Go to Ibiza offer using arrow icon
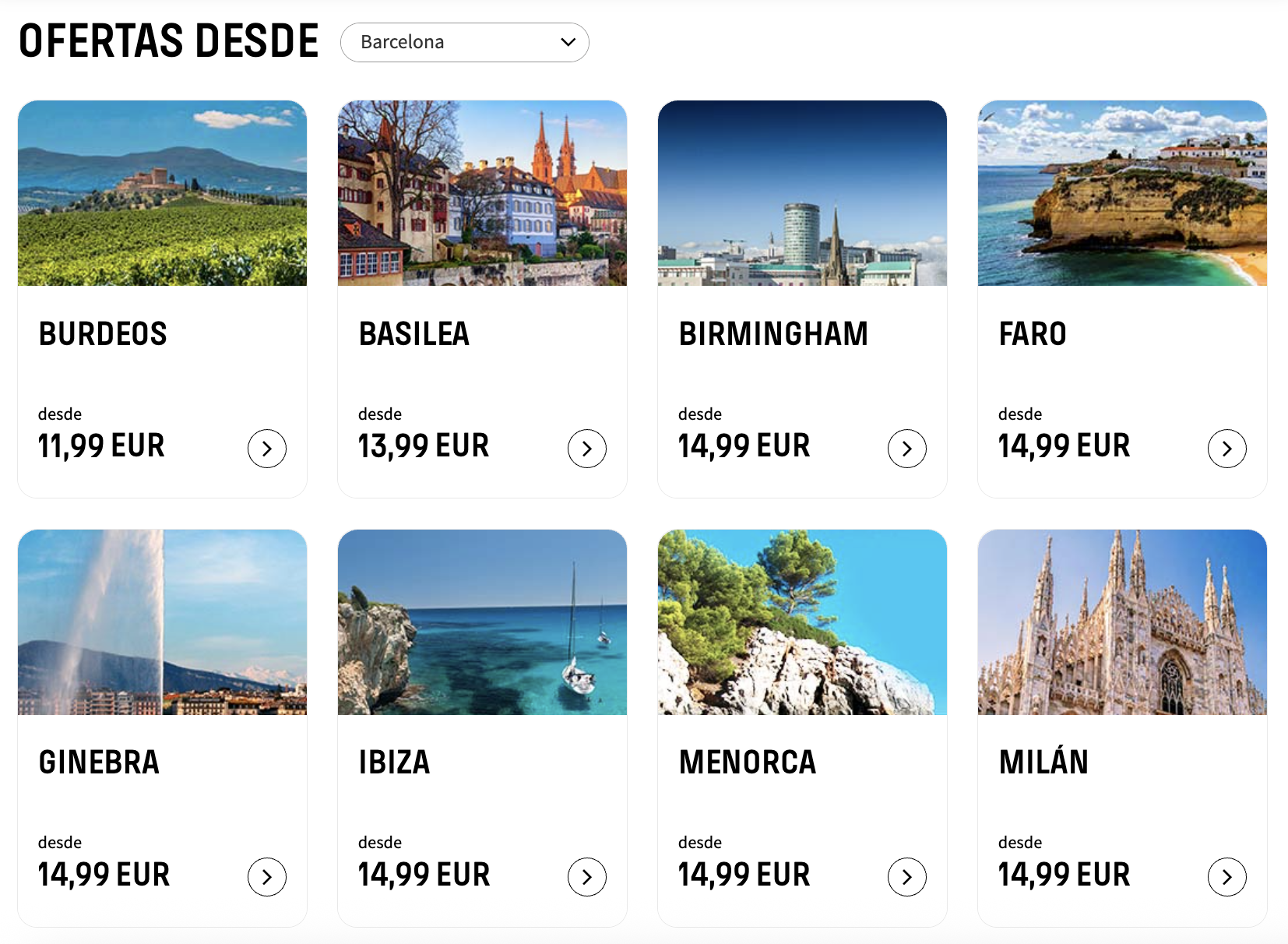The image size is (1288, 944). 587,877
